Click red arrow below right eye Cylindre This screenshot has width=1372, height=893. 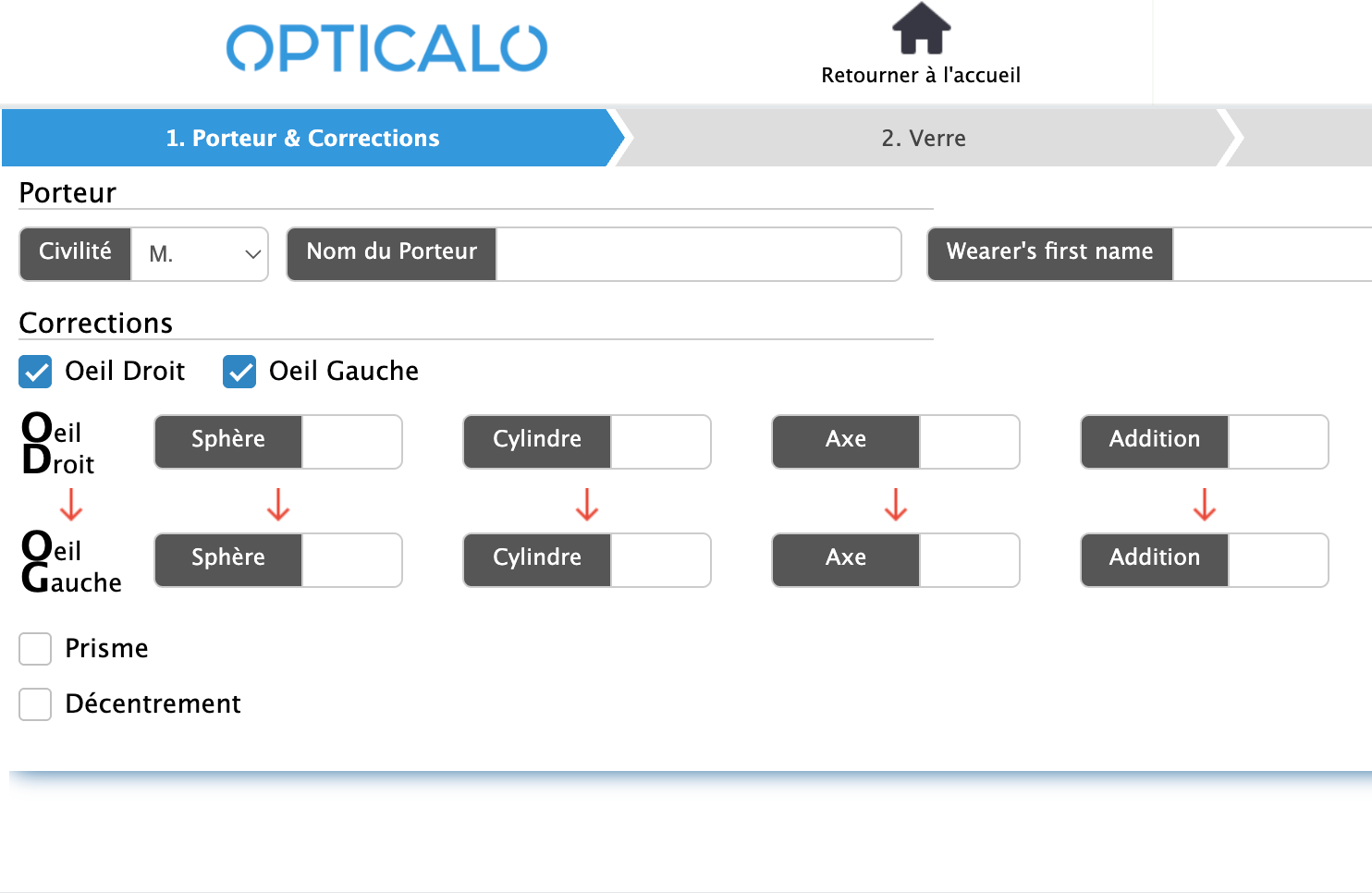click(x=587, y=505)
